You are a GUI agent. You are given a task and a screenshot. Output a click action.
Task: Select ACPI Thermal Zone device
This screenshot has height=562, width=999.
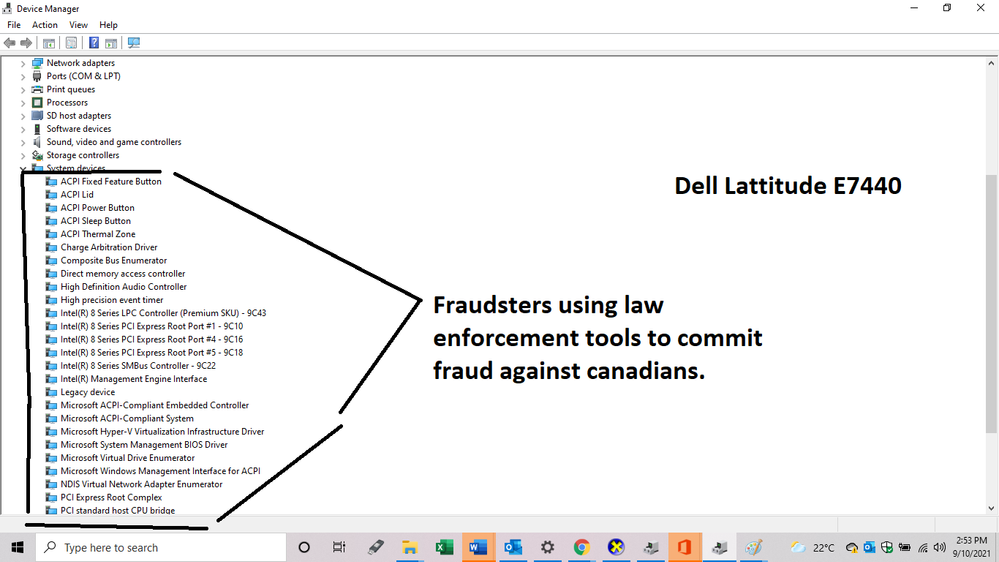coord(98,234)
